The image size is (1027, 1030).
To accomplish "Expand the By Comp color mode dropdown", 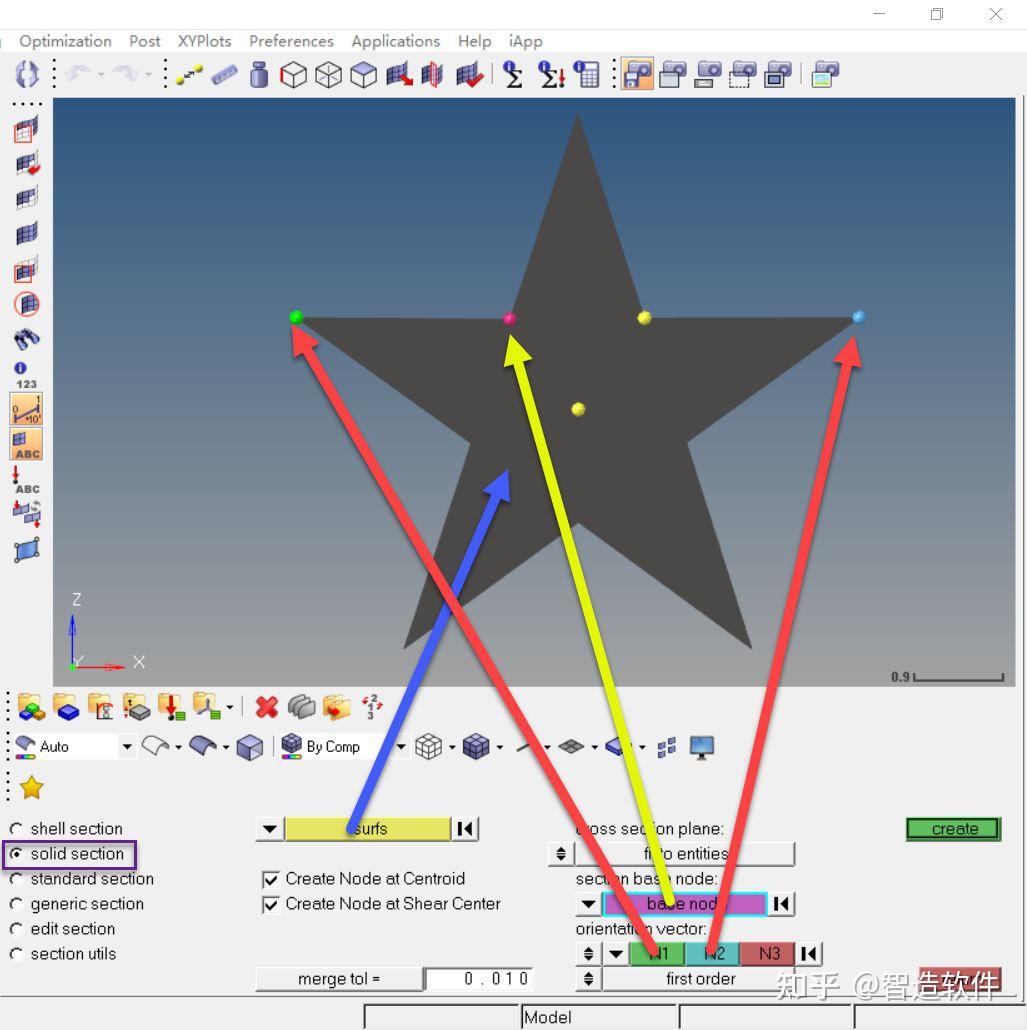I will click(x=400, y=747).
